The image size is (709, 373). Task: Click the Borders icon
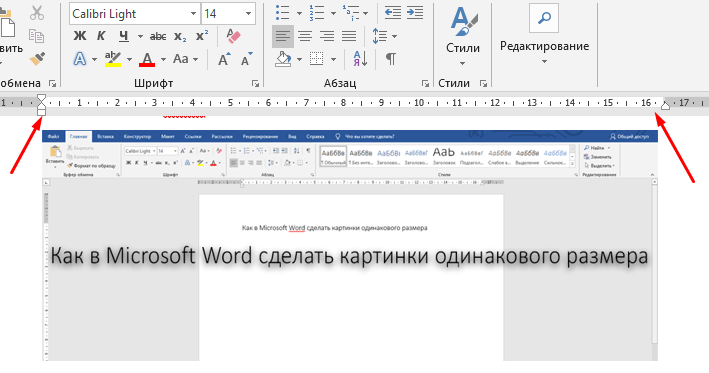(x=317, y=59)
